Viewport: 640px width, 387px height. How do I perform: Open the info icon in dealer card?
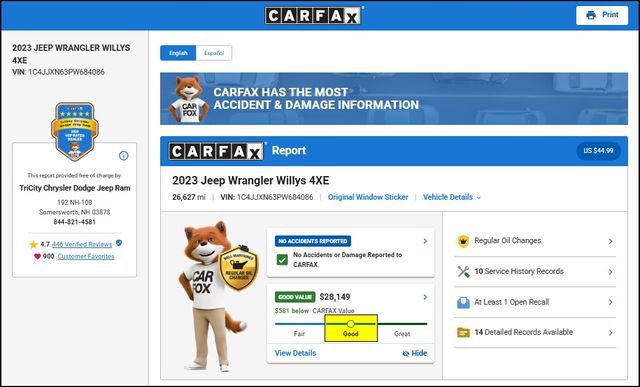pyautogui.click(x=124, y=156)
